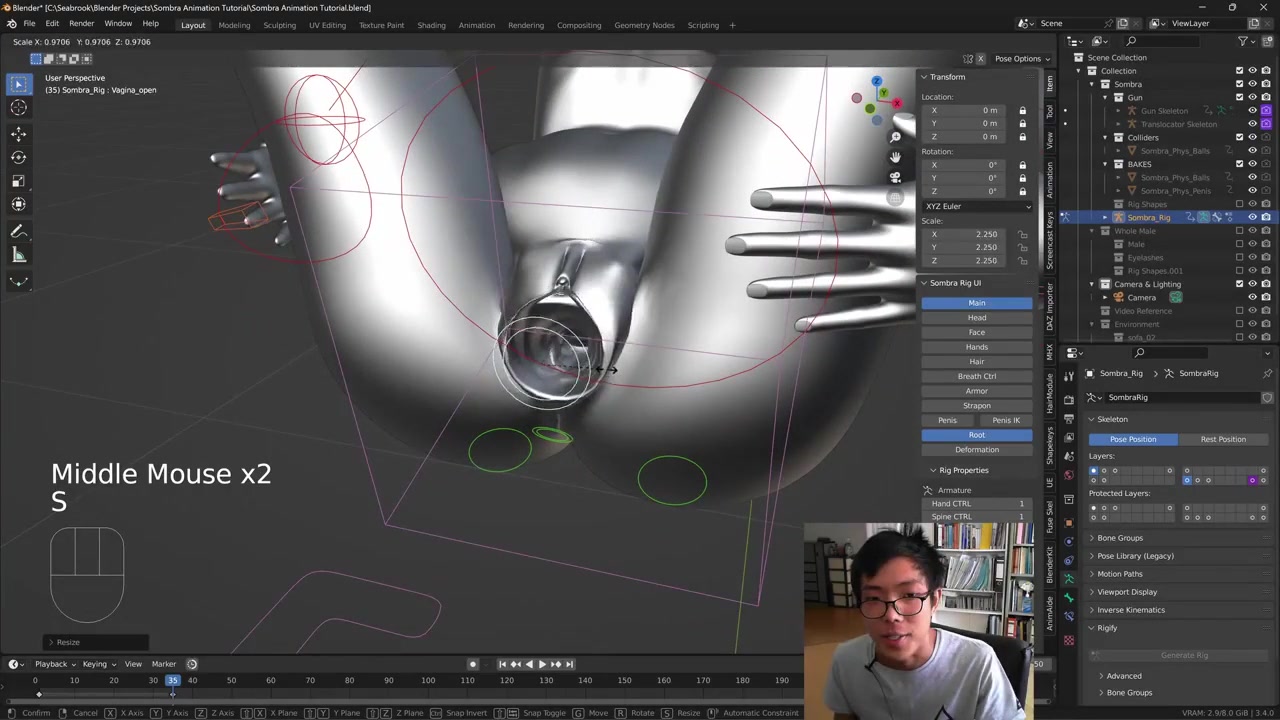Toggle visibility of the Camera & Lighting collection
Image resolution: width=1280 pixels, height=720 pixels.
pos(1252,284)
